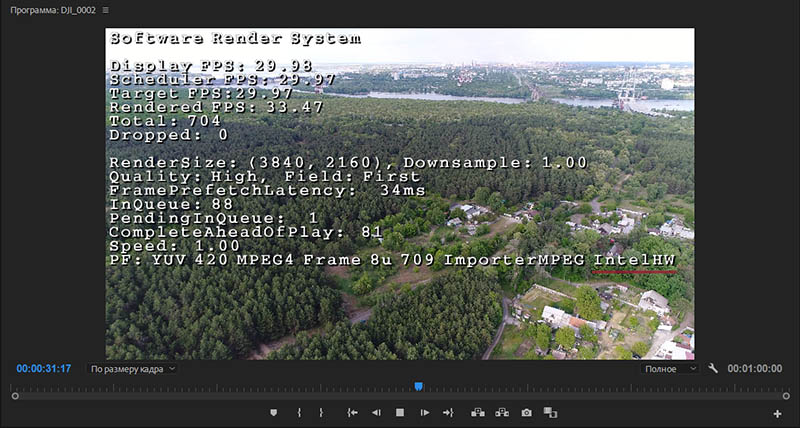Jump to the In point

tap(352, 413)
